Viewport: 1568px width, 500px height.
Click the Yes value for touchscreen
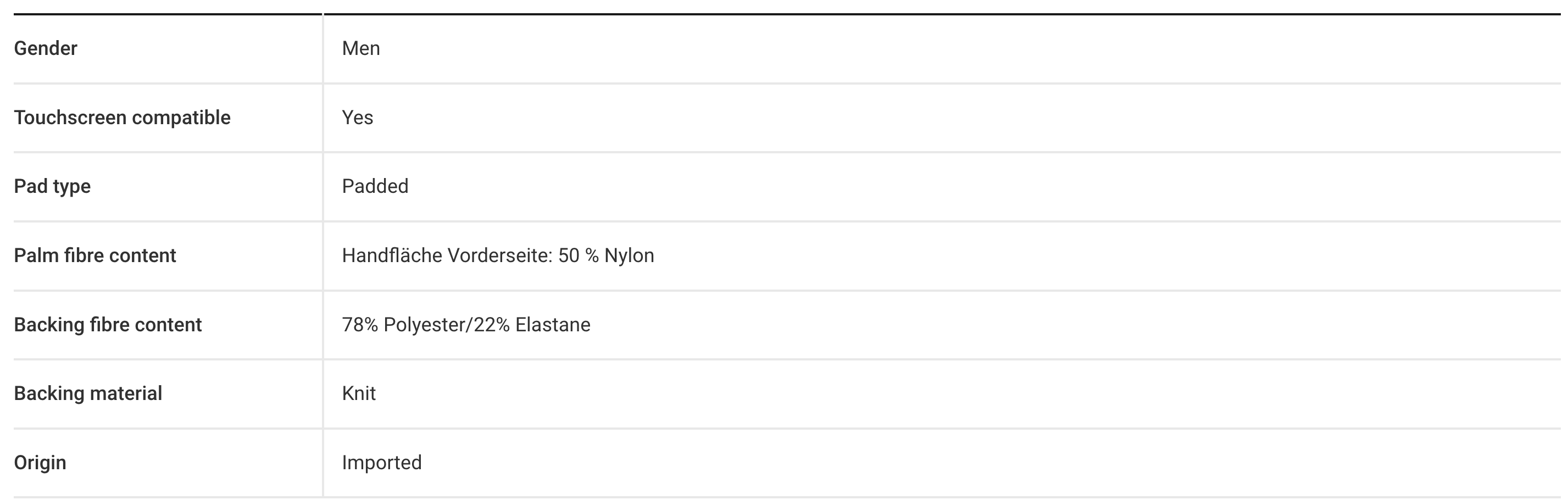[x=357, y=118]
